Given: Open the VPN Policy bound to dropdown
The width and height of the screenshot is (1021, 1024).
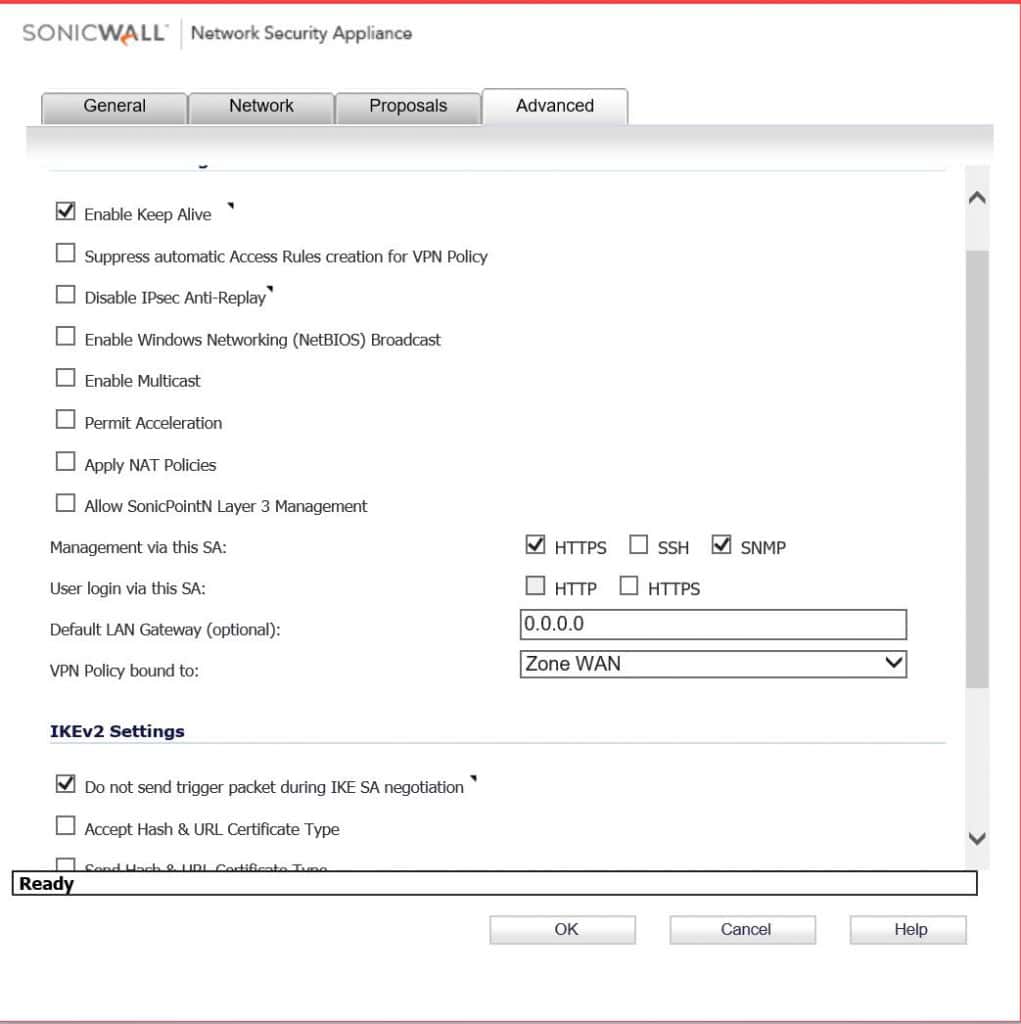Looking at the screenshot, I should pyautogui.click(x=713, y=664).
